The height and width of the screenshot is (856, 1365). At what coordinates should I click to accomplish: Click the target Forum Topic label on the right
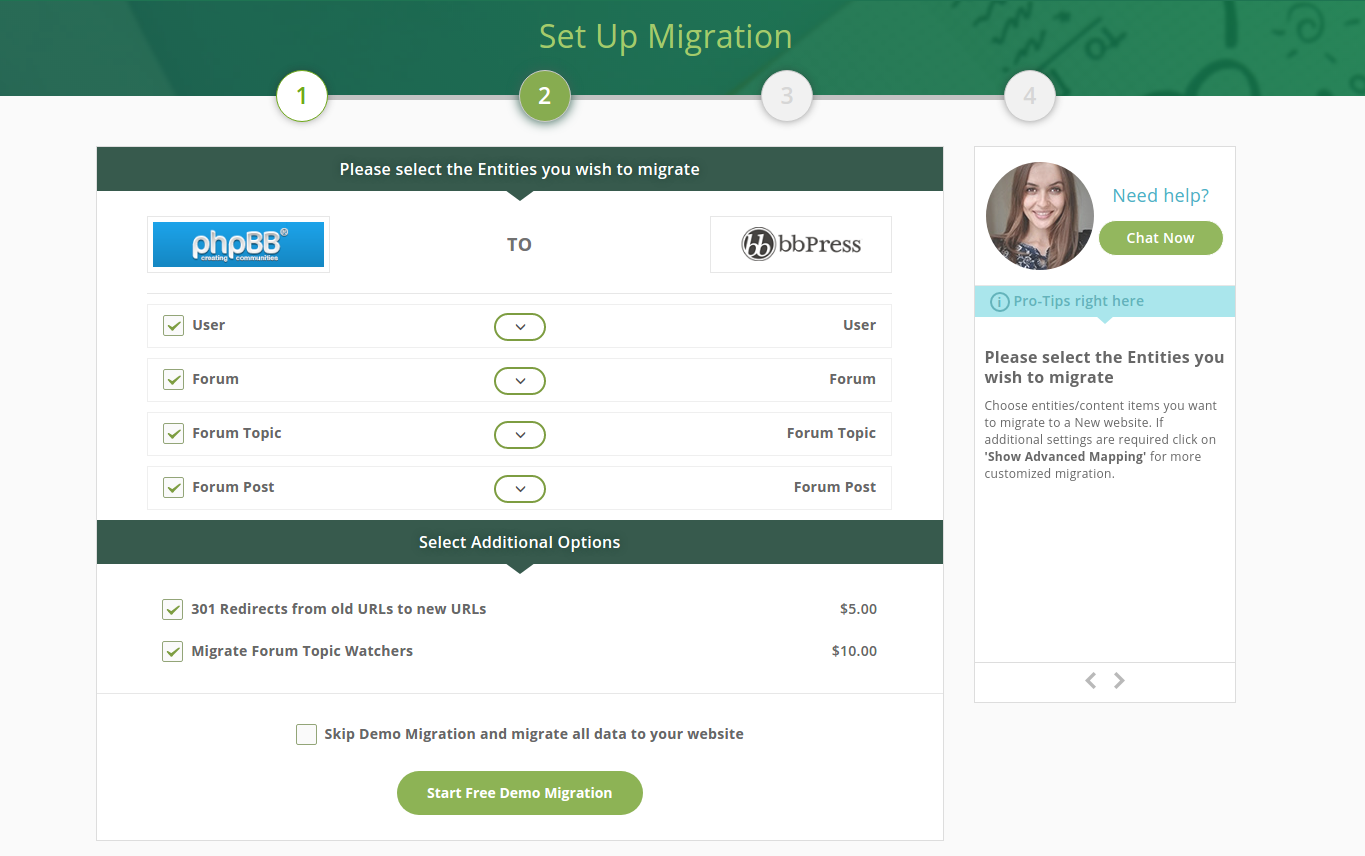831,433
